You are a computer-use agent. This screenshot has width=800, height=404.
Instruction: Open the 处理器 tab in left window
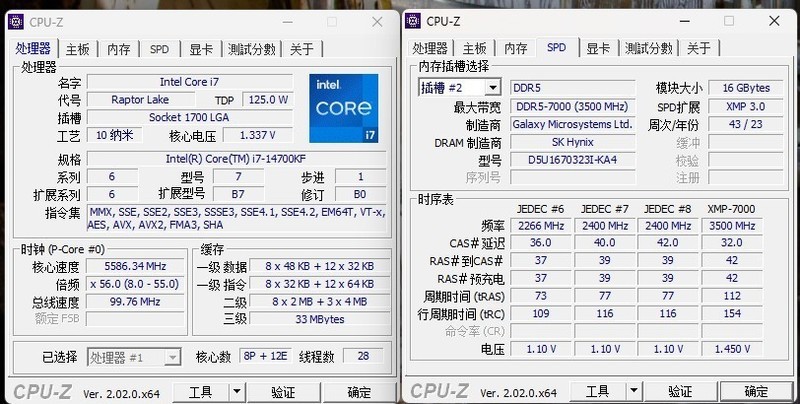[x=33, y=48]
